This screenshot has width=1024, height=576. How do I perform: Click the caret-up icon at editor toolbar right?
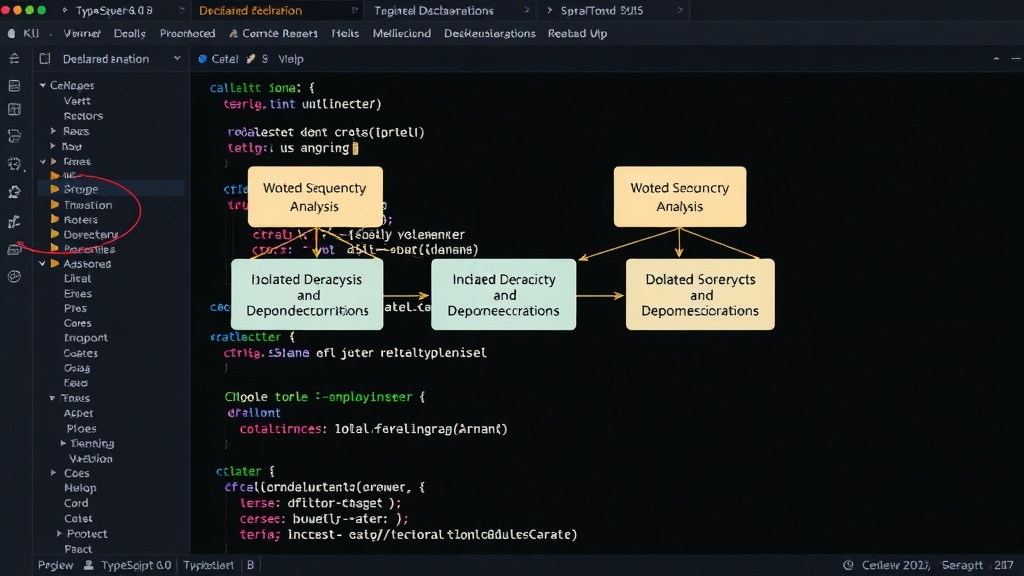coord(996,59)
